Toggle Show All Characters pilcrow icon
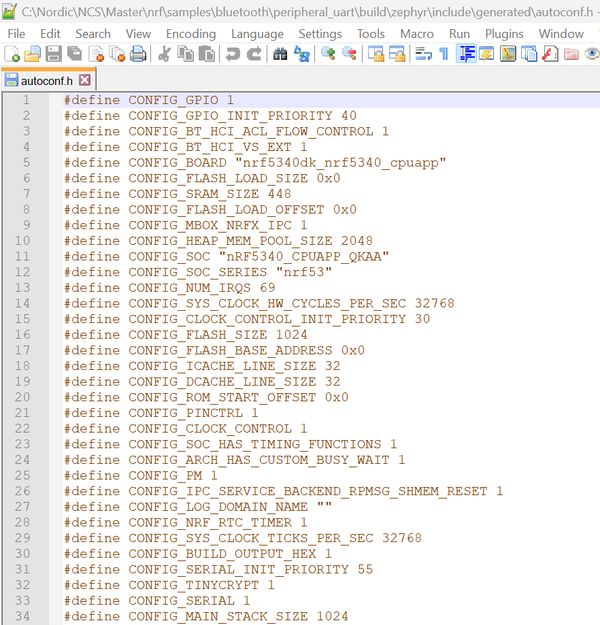The height and width of the screenshot is (625, 600). [x=444, y=54]
